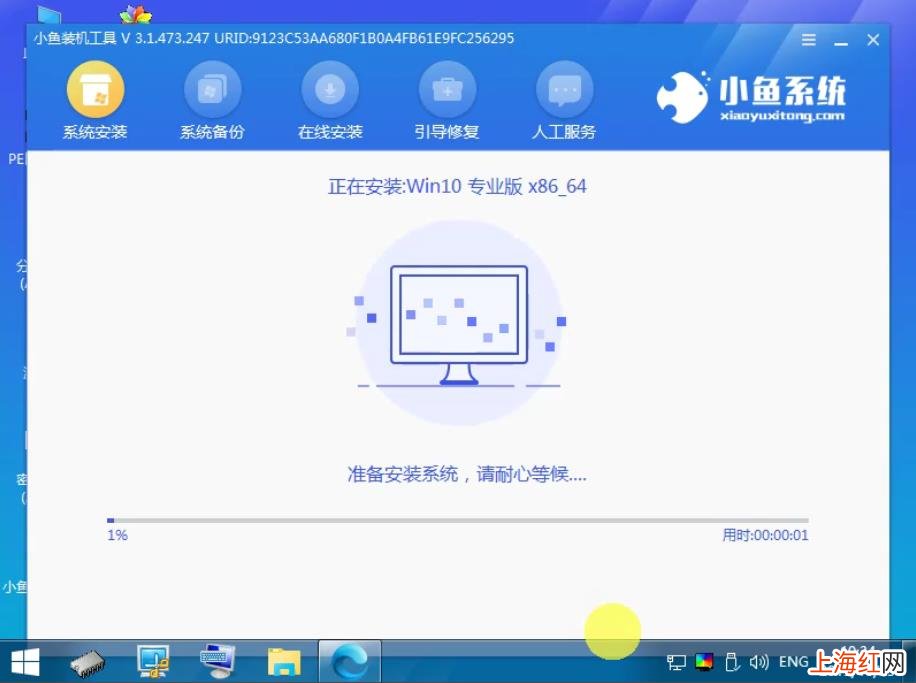Close the 小鱼装机工具 window
Viewport: 916px width, 683px height.
[873, 40]
